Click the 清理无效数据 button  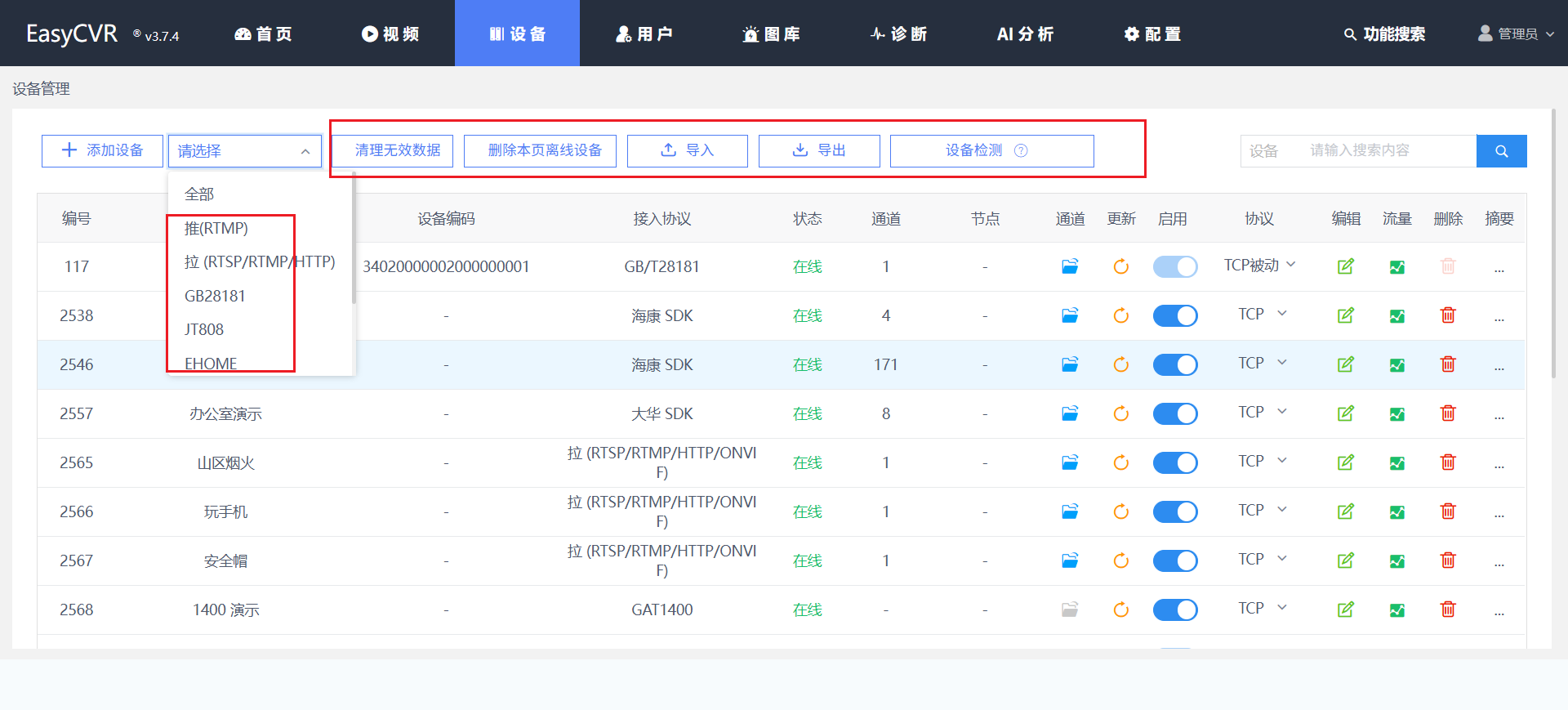[397, 151]
